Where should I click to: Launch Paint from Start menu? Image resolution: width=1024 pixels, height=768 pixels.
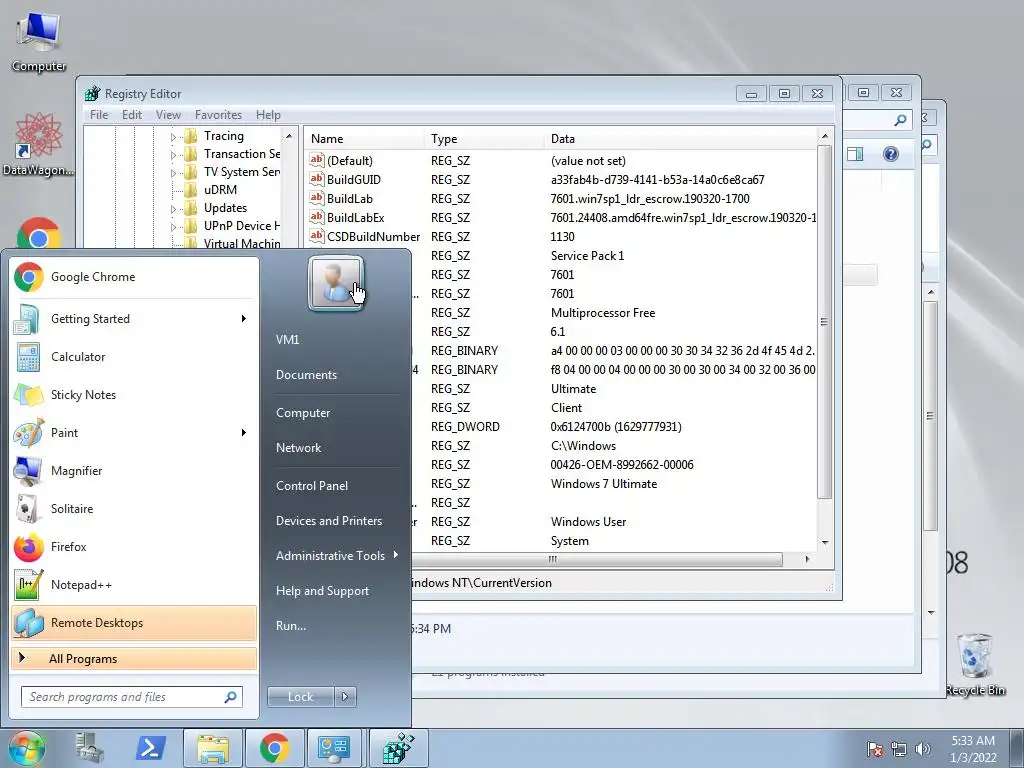[134, 432]
